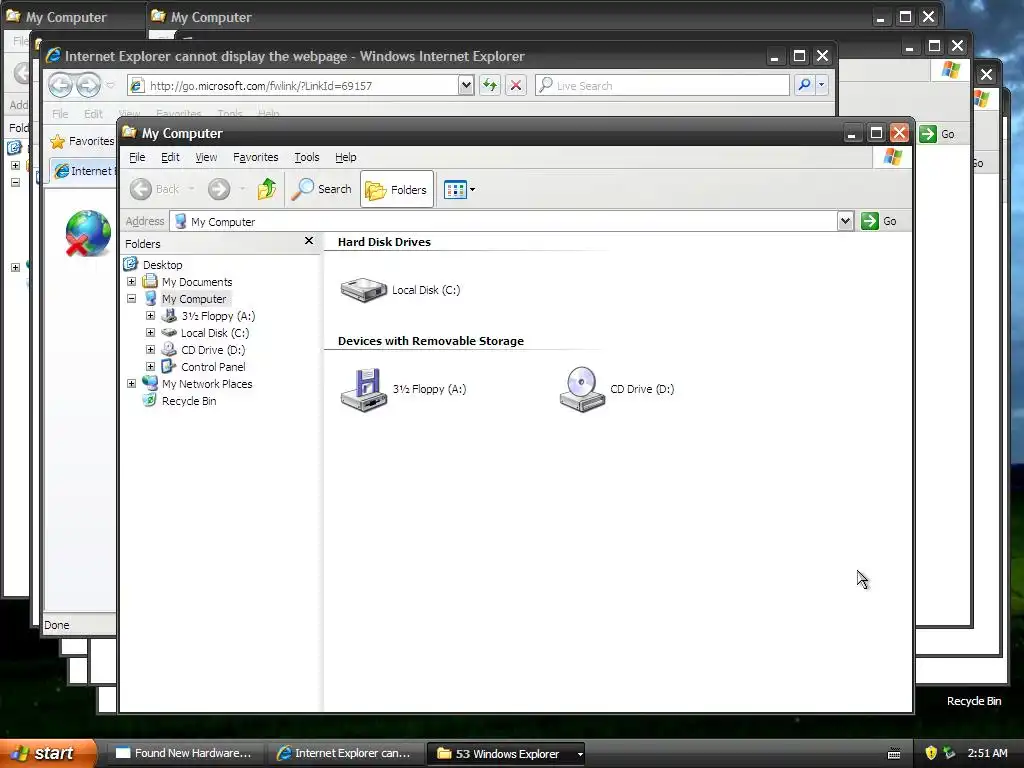The image size is (1024, 768).
Task: Click the Refresh icon in Internet Explorer
Action: tap(490, 86)
